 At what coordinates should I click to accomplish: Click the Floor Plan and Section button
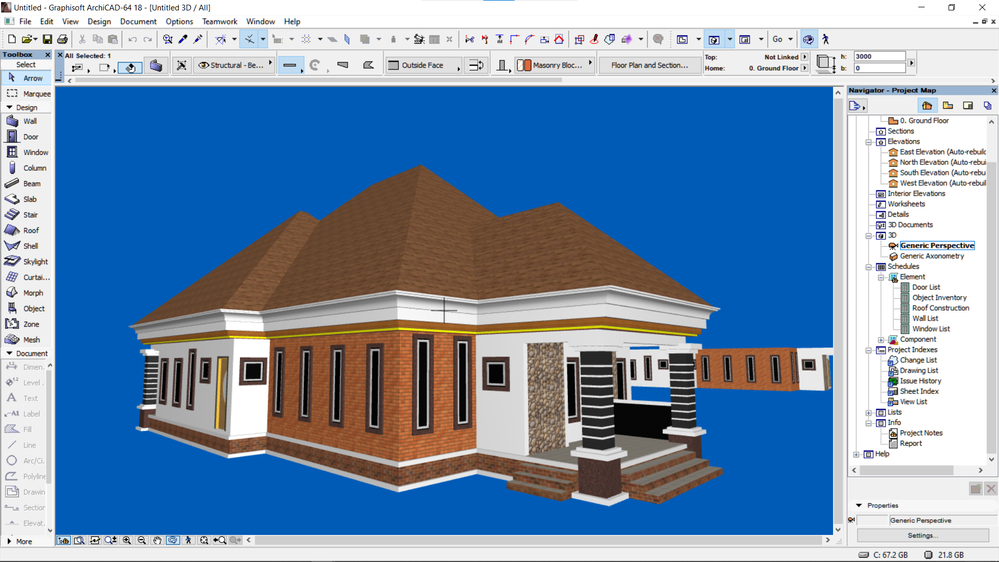click(x=649, y=65)
